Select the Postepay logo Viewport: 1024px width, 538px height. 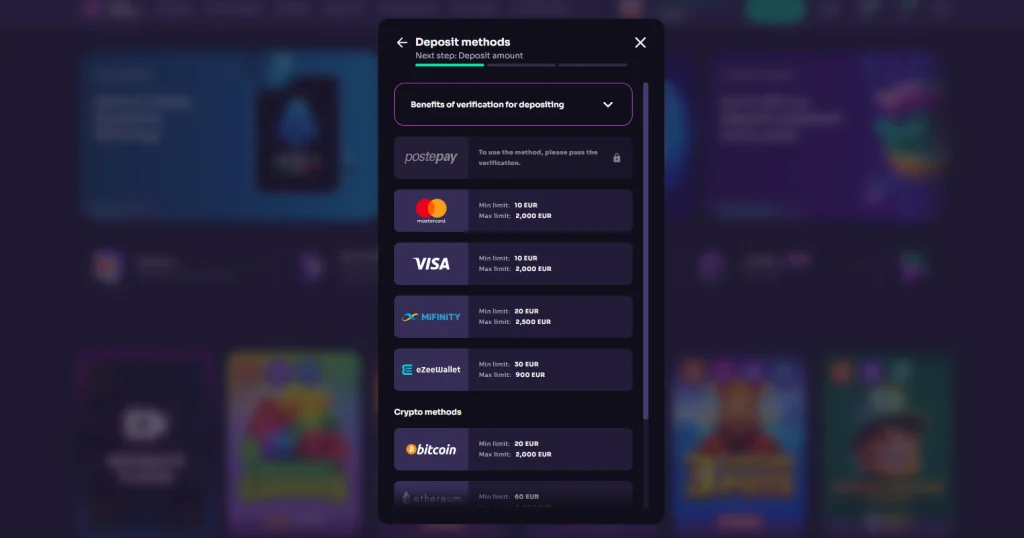click(431, 157)
